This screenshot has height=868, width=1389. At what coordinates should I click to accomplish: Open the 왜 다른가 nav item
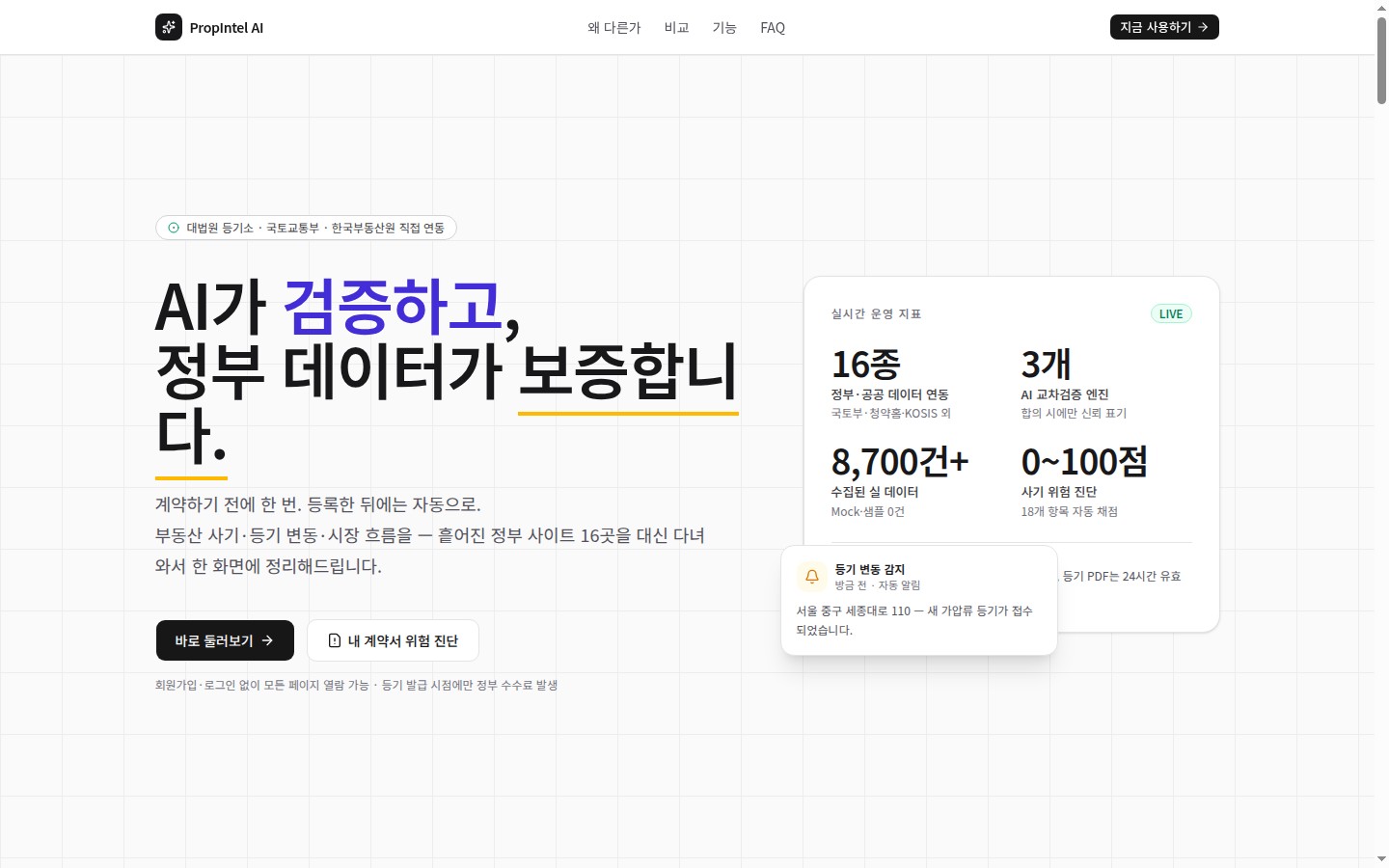614,28
